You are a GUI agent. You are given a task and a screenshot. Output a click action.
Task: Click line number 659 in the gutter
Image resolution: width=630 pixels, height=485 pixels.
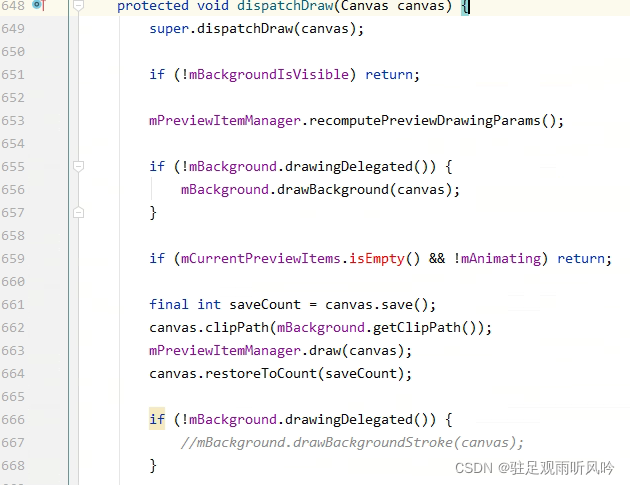pyautogui.click(x=13, y=258)
